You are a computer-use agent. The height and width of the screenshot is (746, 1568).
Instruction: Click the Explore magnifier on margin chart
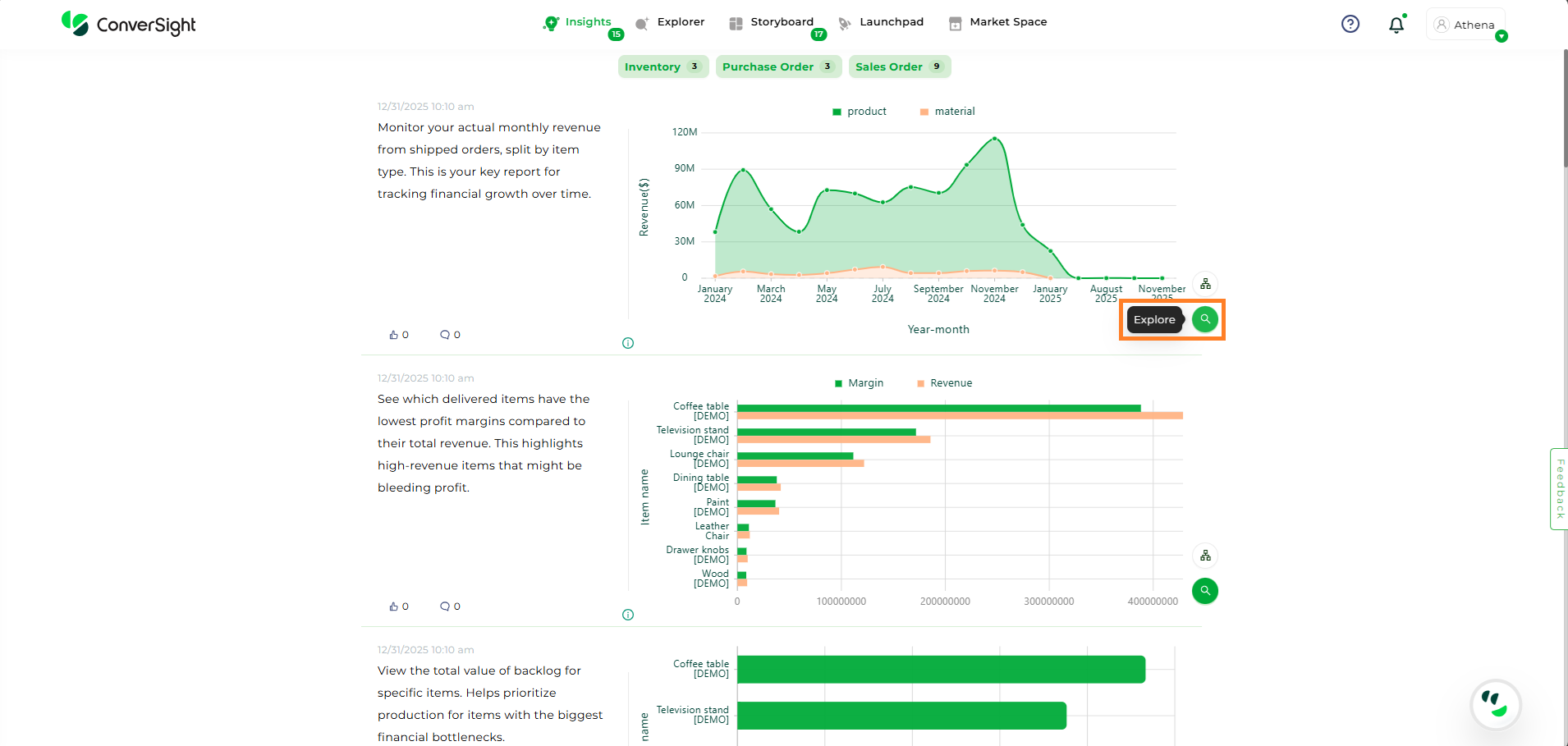coord(1204,591)
